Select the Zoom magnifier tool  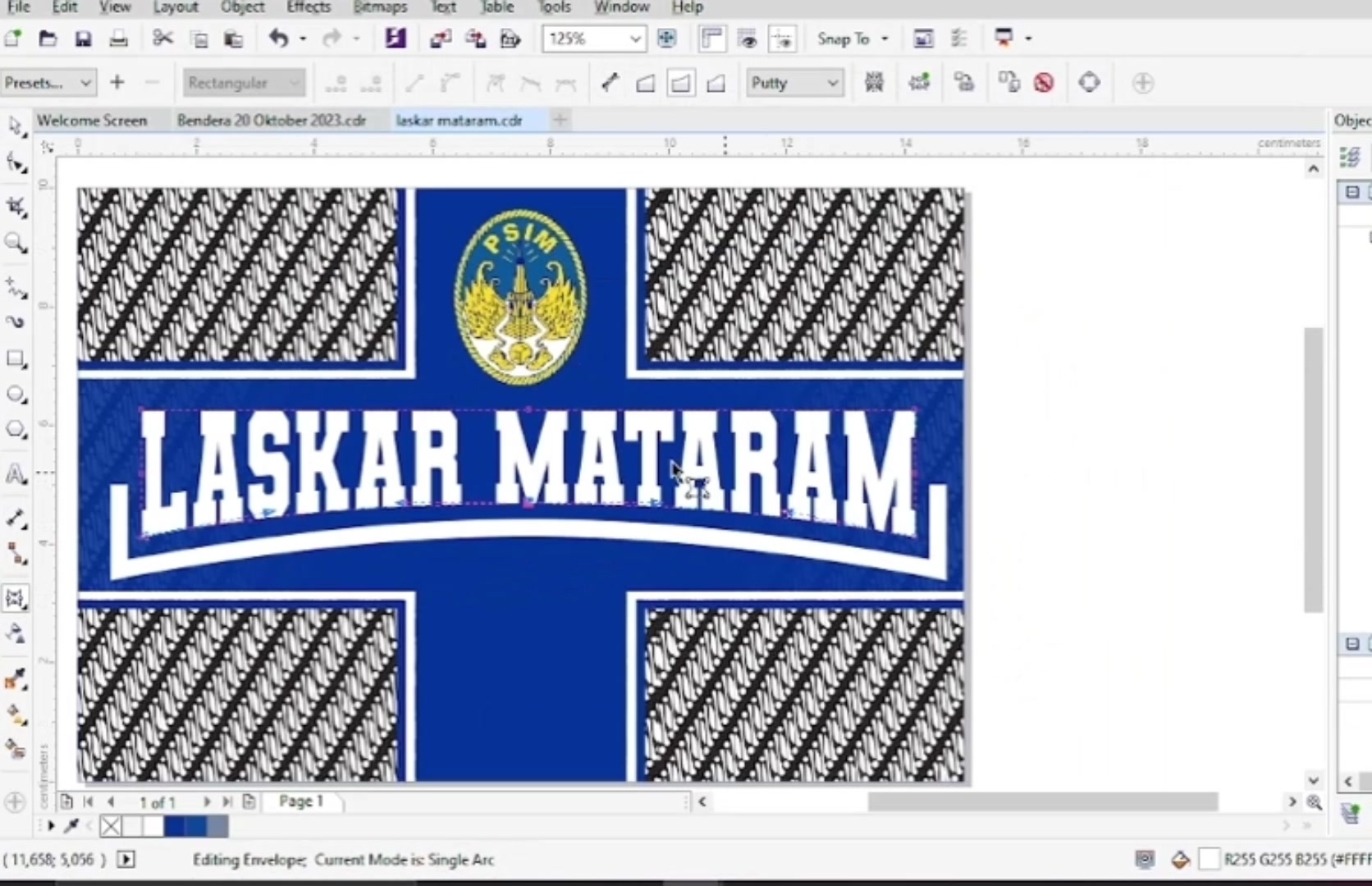pyautogui.click(x=16, y=243)
